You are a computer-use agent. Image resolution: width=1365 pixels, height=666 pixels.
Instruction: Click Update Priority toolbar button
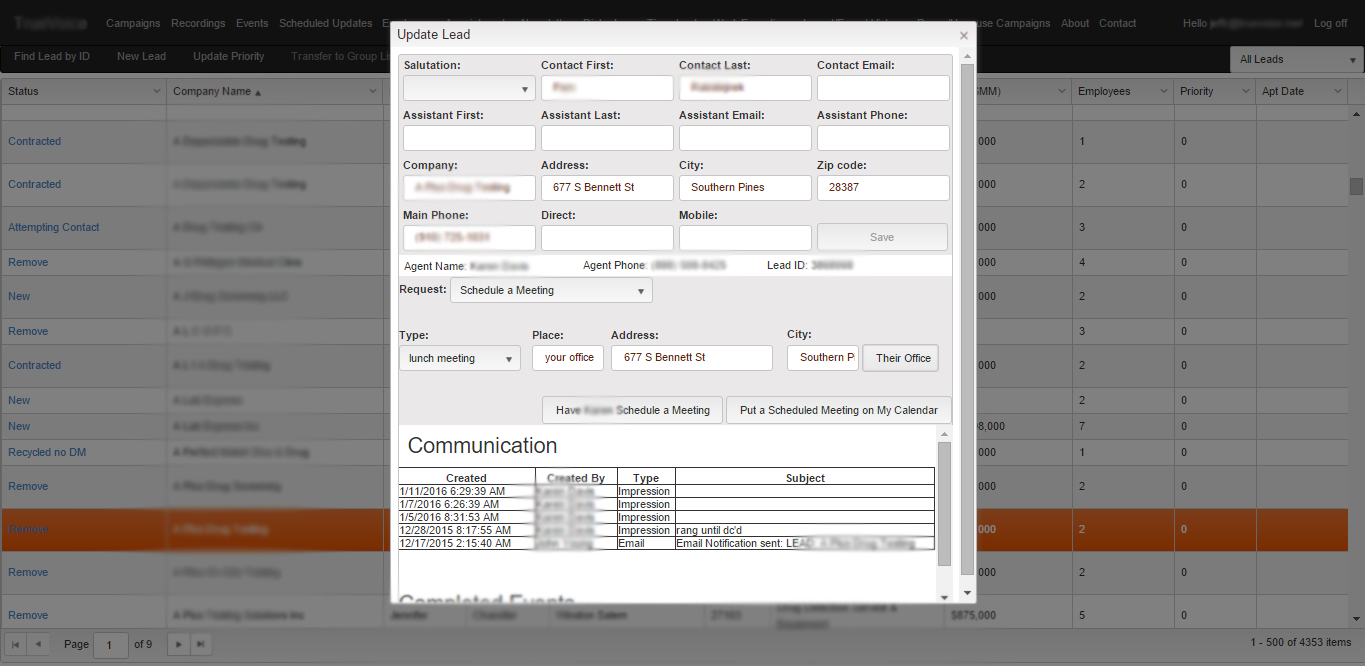229,57
